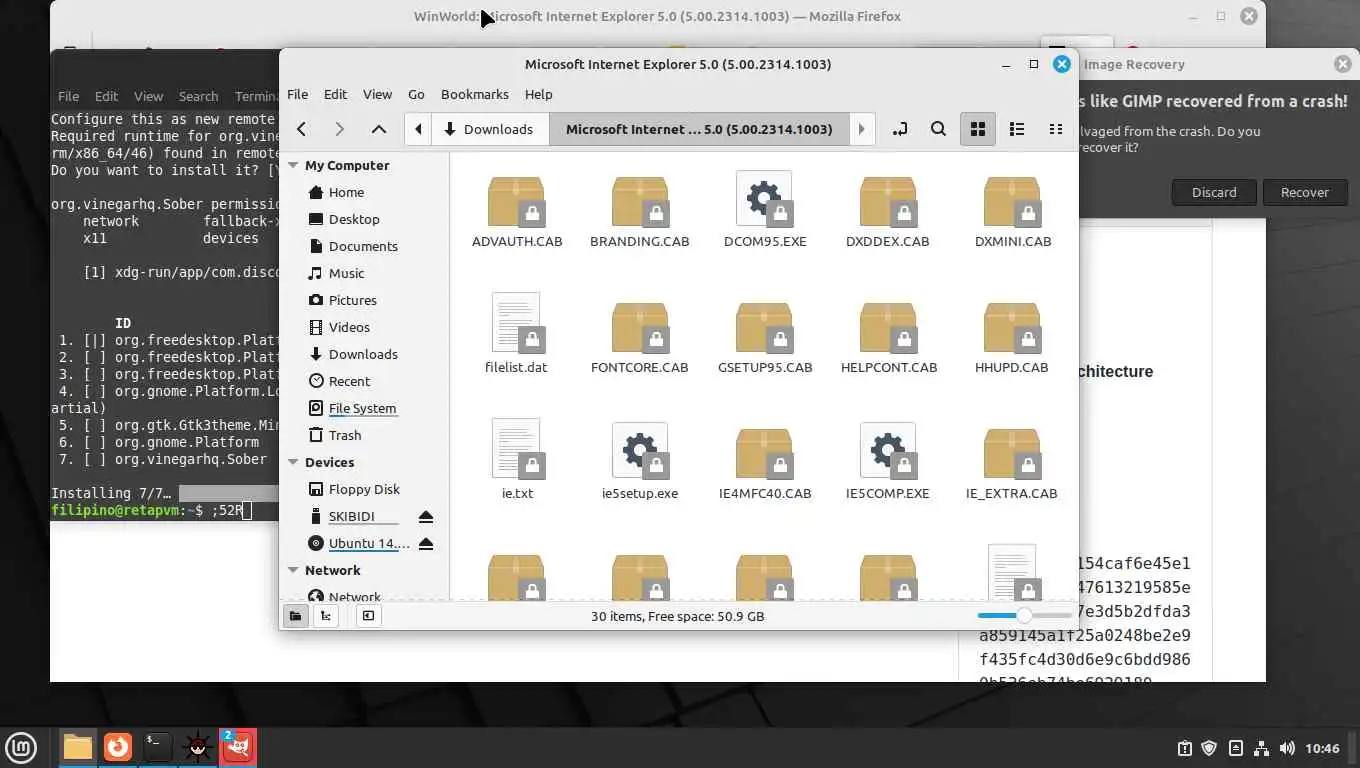The width and height of the screenshot is (1360, 768).
Task: Click Downloads in the path bar
Action: tap(489, 129)
